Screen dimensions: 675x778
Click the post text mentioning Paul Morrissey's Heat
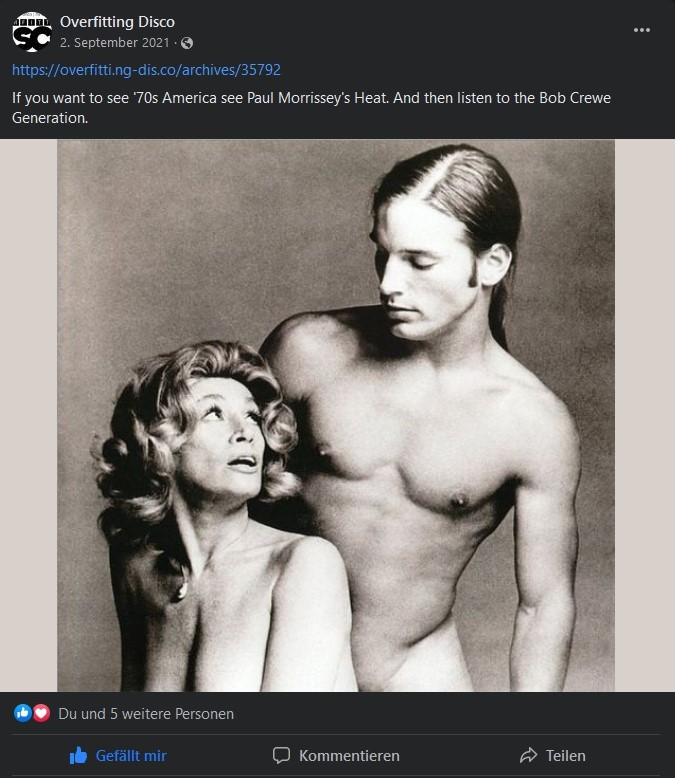(300, 98)
